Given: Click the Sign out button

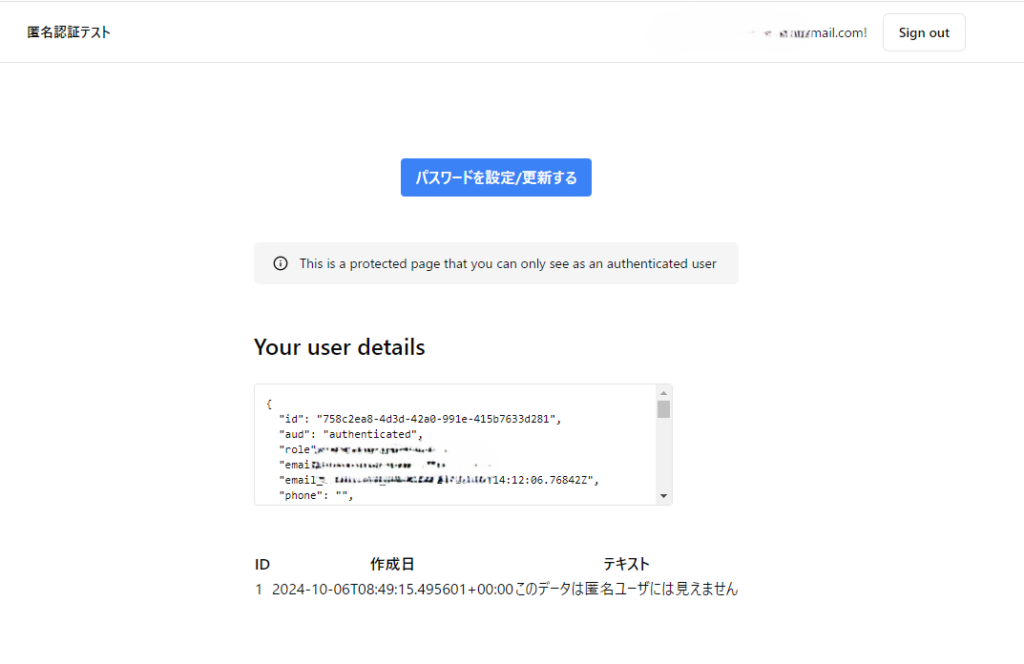Looking at the screenshot, I should (x=923, y=33).
